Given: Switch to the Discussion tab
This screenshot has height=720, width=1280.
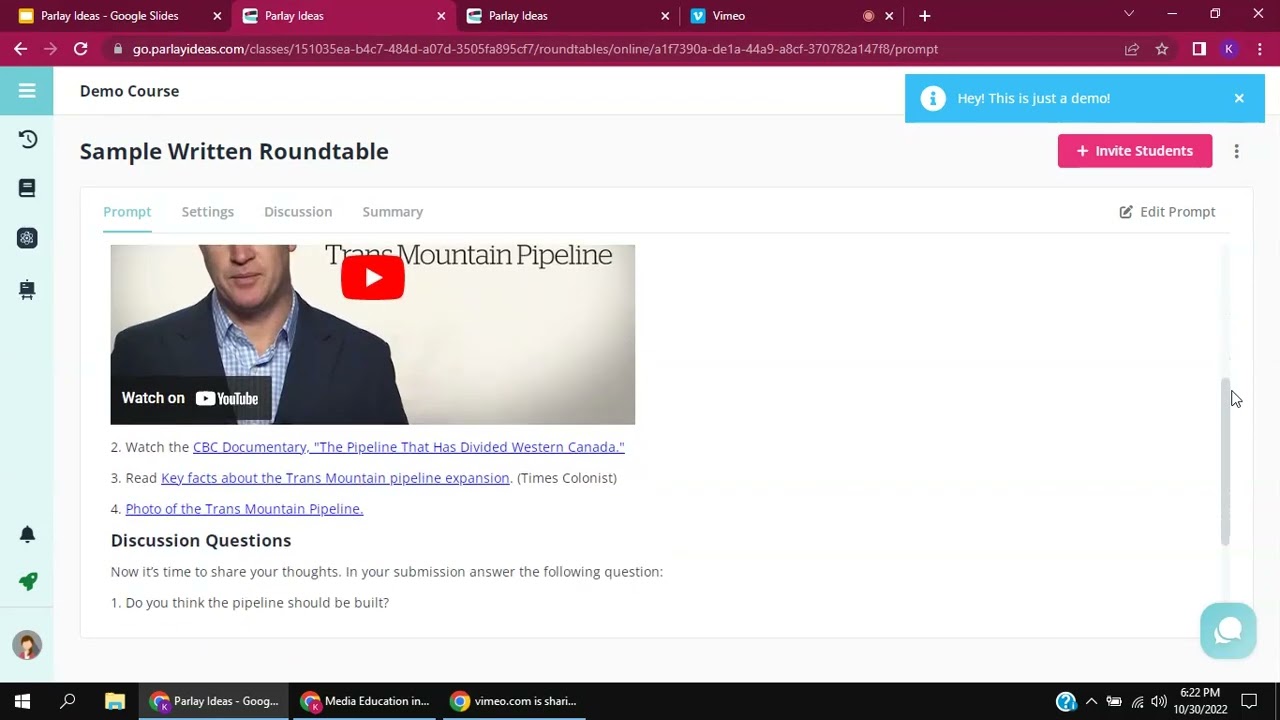Looking at the screenshot, I should coord(298,212).
